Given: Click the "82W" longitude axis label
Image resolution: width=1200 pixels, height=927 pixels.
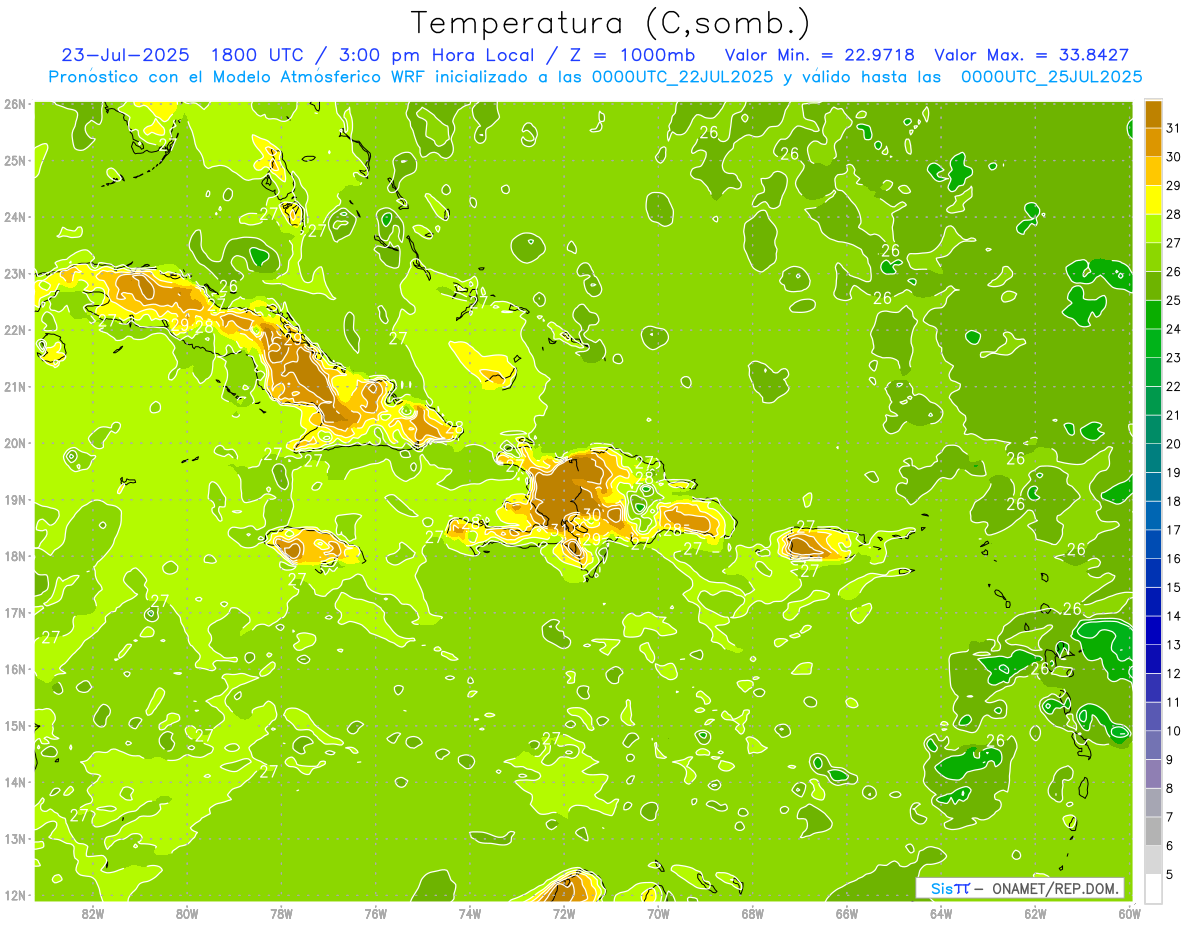Looking at the screenshot, I should pos(92,914).
